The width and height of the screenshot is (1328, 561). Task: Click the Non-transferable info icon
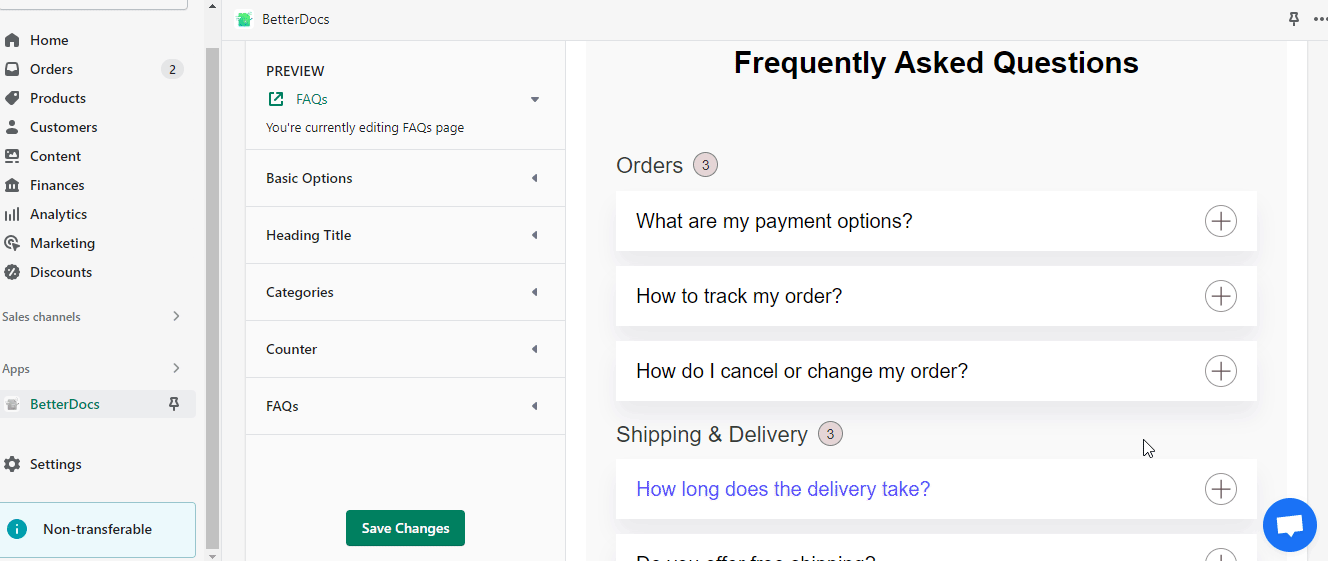click(x=17, y=529)
